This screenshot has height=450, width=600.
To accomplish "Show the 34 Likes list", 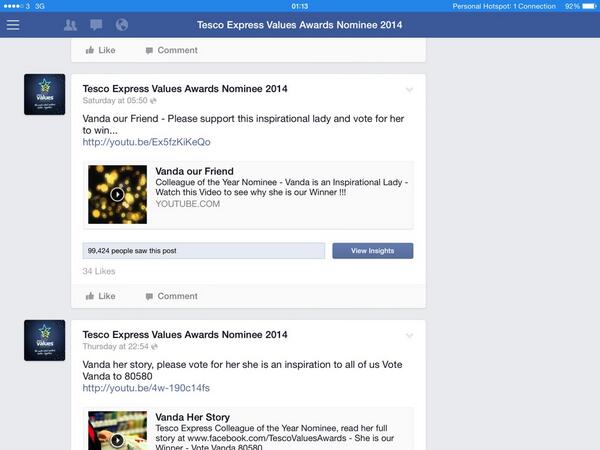I will pos(99,271).
